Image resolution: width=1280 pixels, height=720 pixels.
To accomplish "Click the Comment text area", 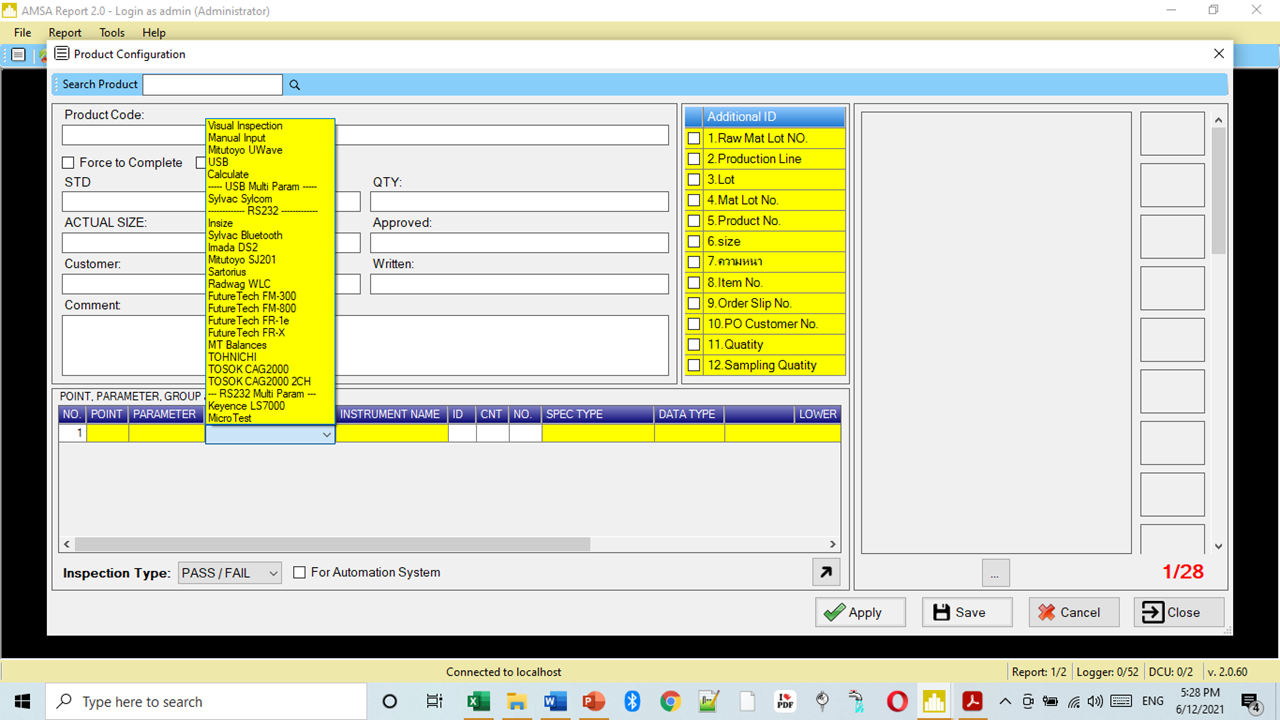I will pyautogui.click(x=365, y=345).
